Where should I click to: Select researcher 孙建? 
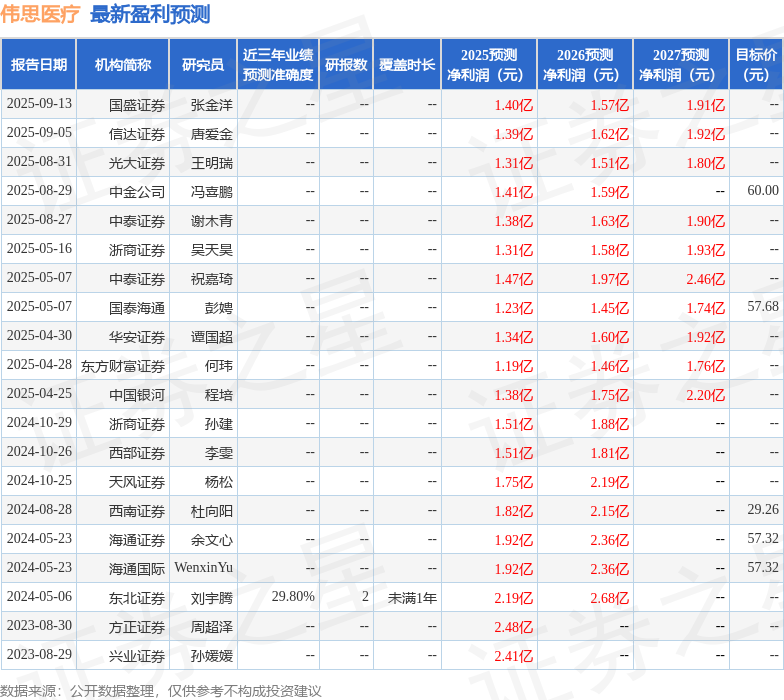218,424
